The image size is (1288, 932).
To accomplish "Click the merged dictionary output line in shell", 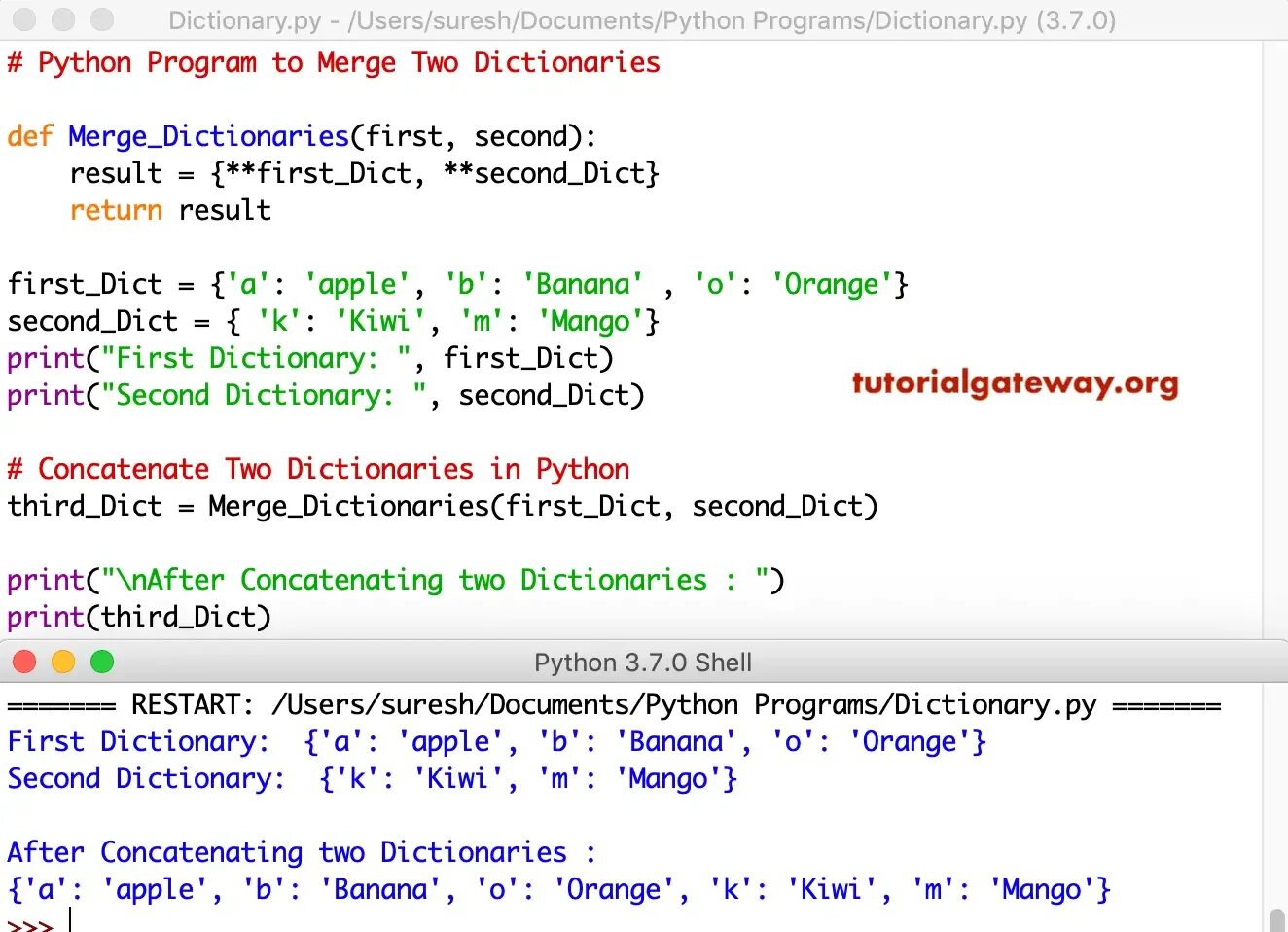I will click(x=559, y=890).
